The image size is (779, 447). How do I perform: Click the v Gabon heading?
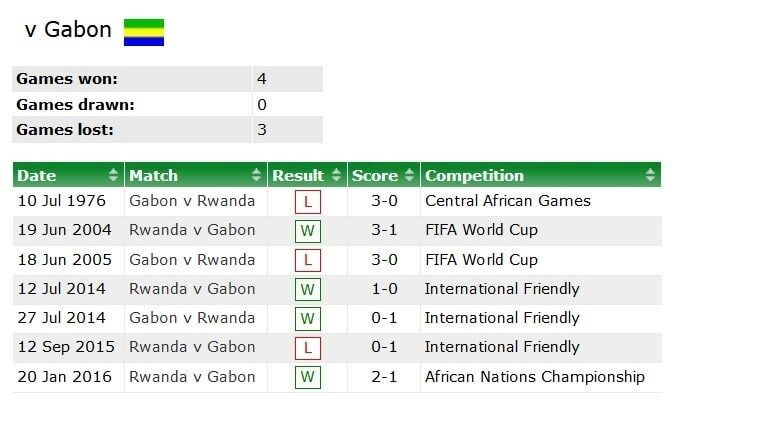click(68, 30)
